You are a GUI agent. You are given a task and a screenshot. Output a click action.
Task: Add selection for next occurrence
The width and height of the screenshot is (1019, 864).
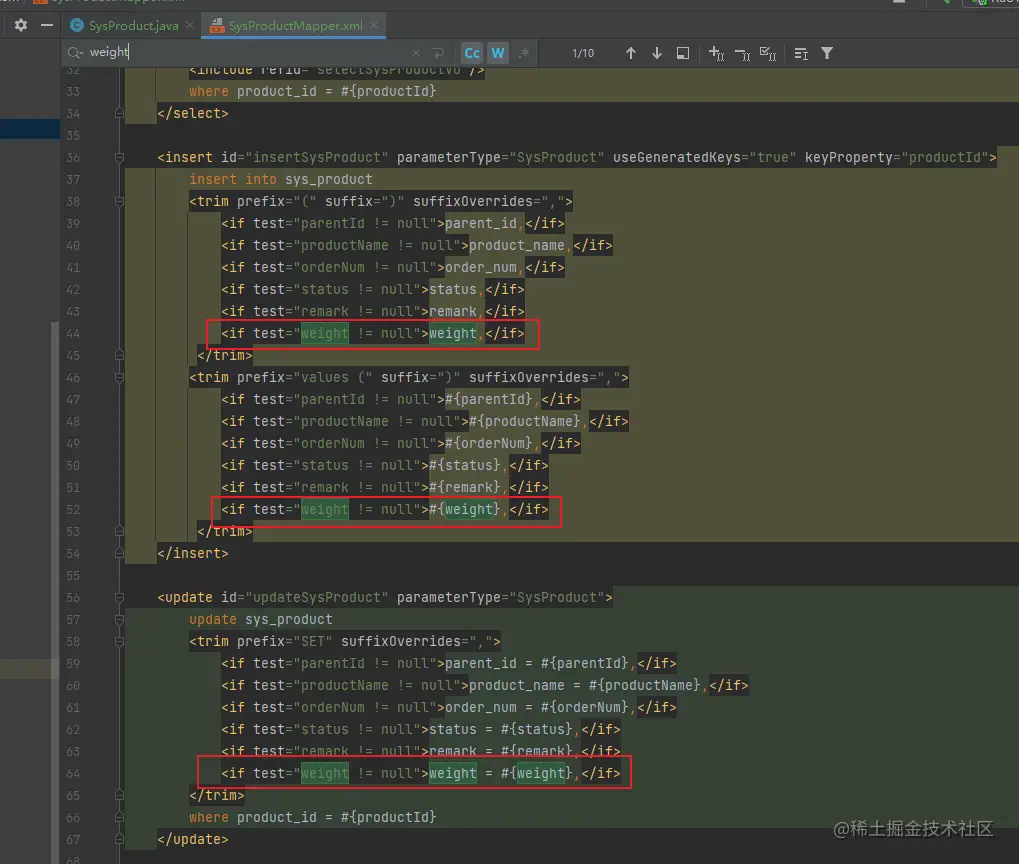coord(716,53)
